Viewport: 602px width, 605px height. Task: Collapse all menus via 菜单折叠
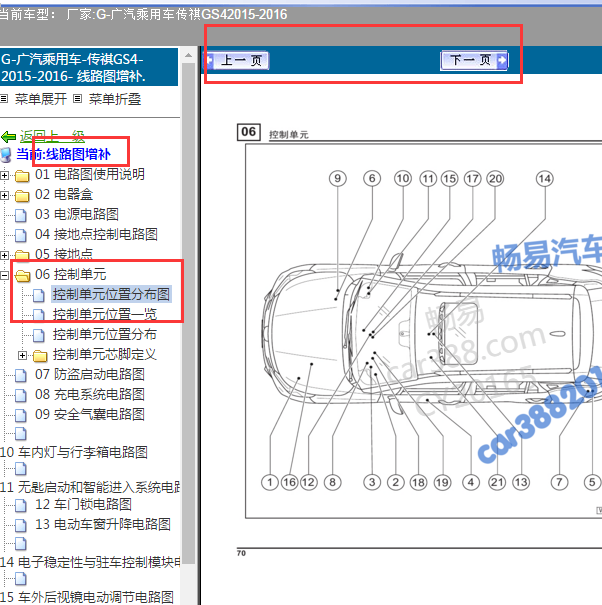pos(115,99)
